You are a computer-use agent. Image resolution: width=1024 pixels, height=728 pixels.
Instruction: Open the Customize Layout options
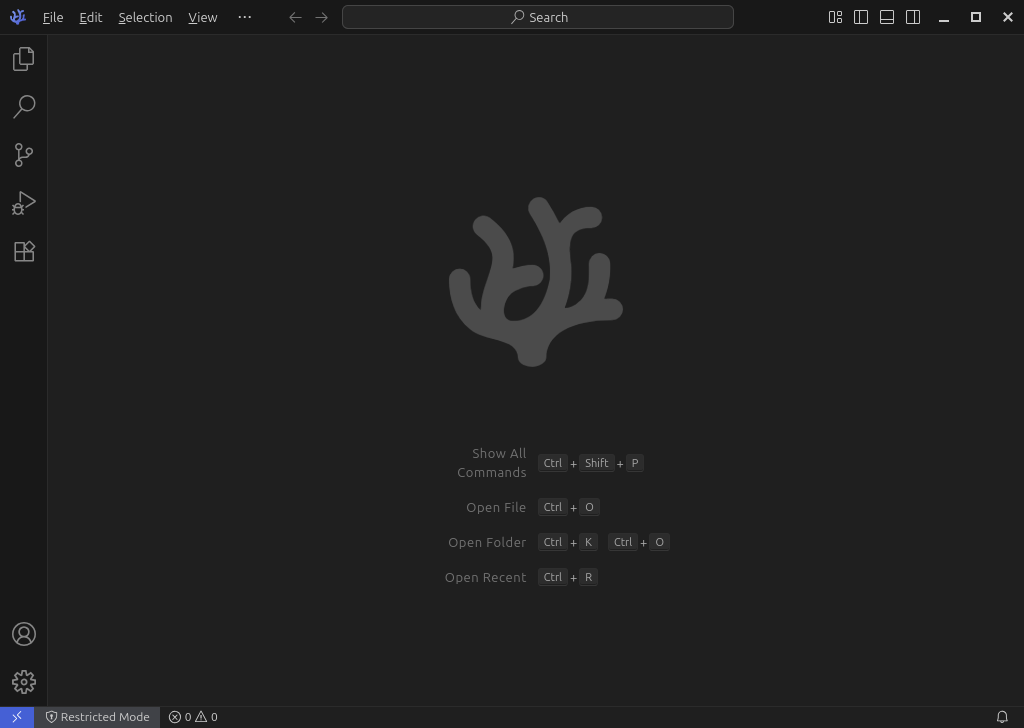click(x=835, y=17)
